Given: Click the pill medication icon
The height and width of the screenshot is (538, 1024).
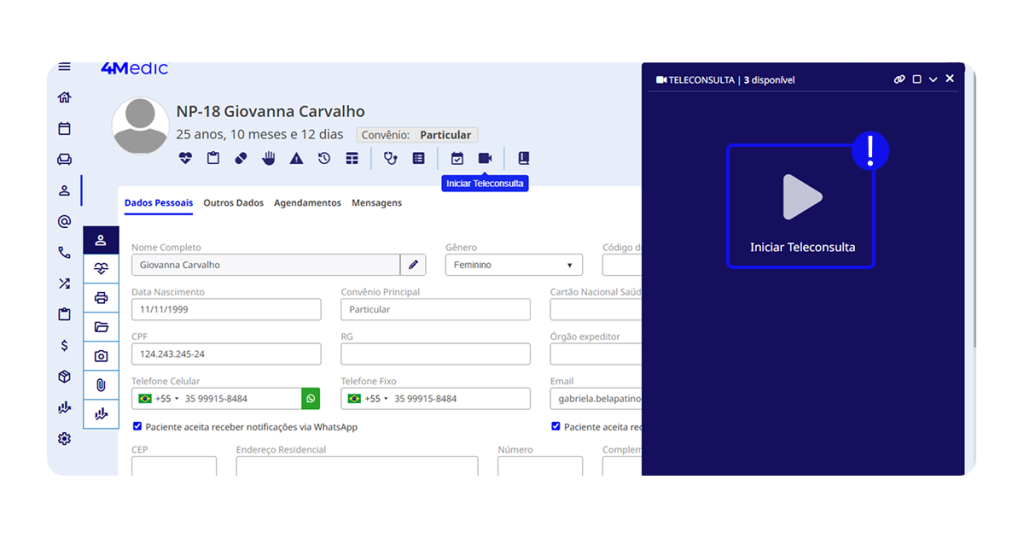Looking at the screenshot, I should tap(241, 158).
